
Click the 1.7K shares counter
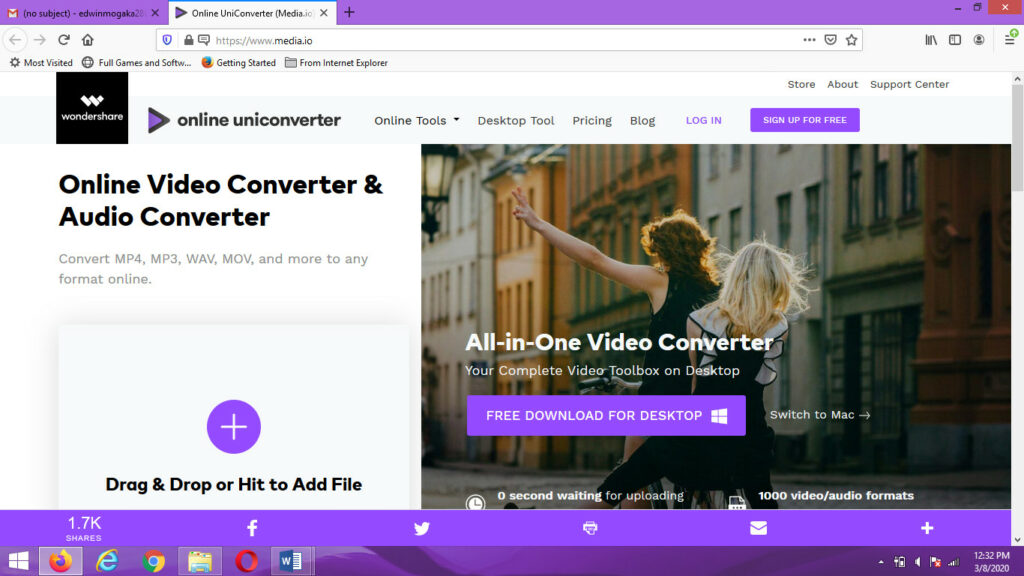(84, 528)
